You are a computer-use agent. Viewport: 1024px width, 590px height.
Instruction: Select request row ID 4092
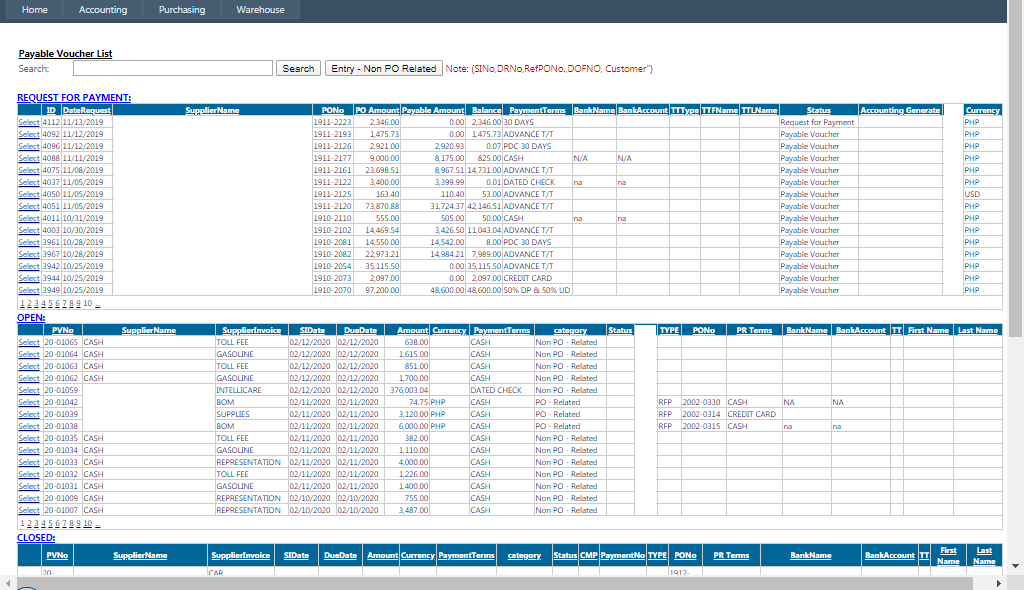click(x=29, y=134)
